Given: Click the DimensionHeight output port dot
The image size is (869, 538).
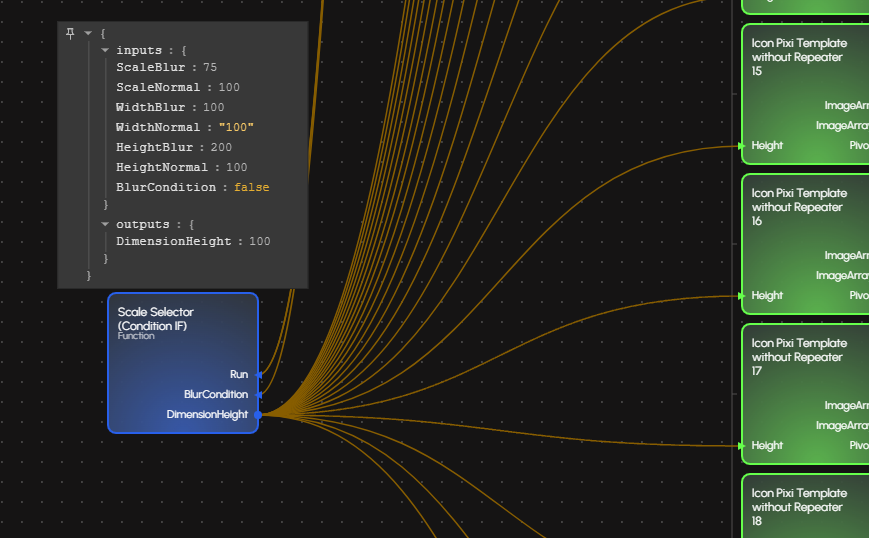Looking at the screenshot, I should tap(258, 414).
